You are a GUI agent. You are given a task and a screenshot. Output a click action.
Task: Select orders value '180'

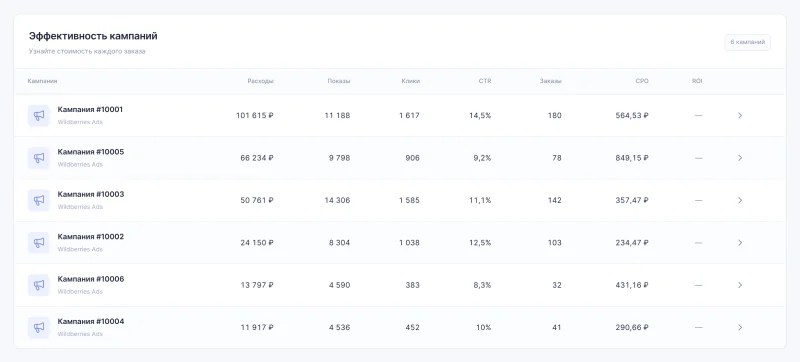(x=554, y=116)
